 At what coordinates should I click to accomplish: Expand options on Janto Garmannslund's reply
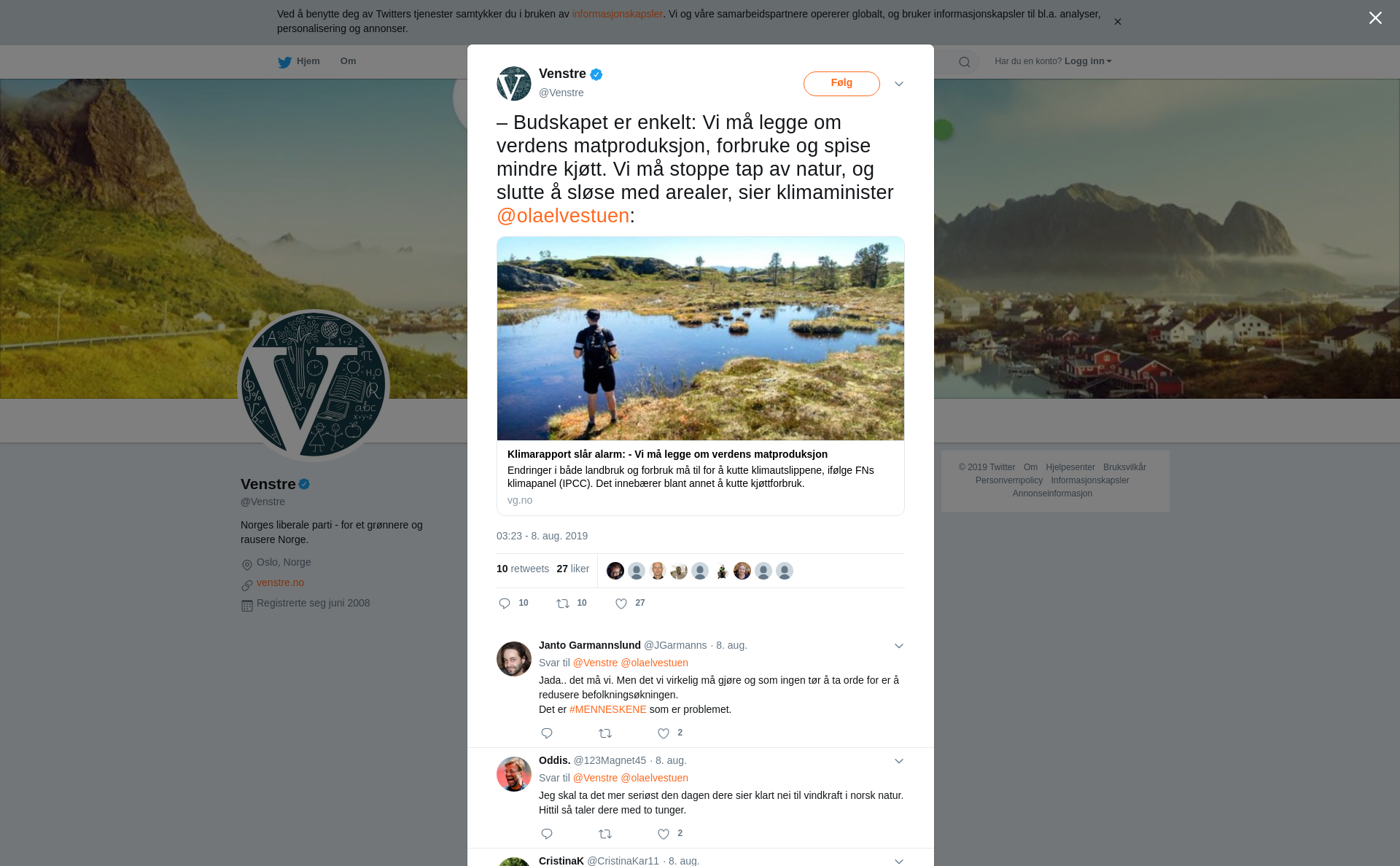tap(899, 646)
